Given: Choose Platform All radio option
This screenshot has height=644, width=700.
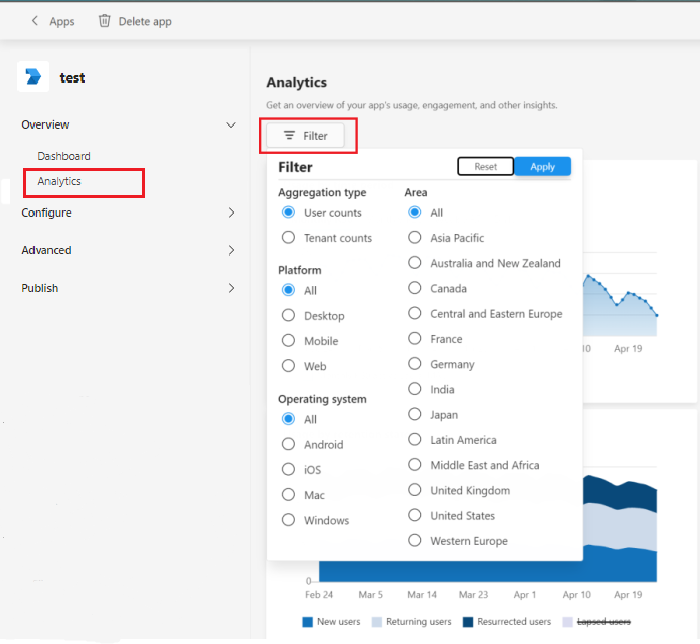Looking at the screenshot, I should pyautogui.click(x=288, y=290).
